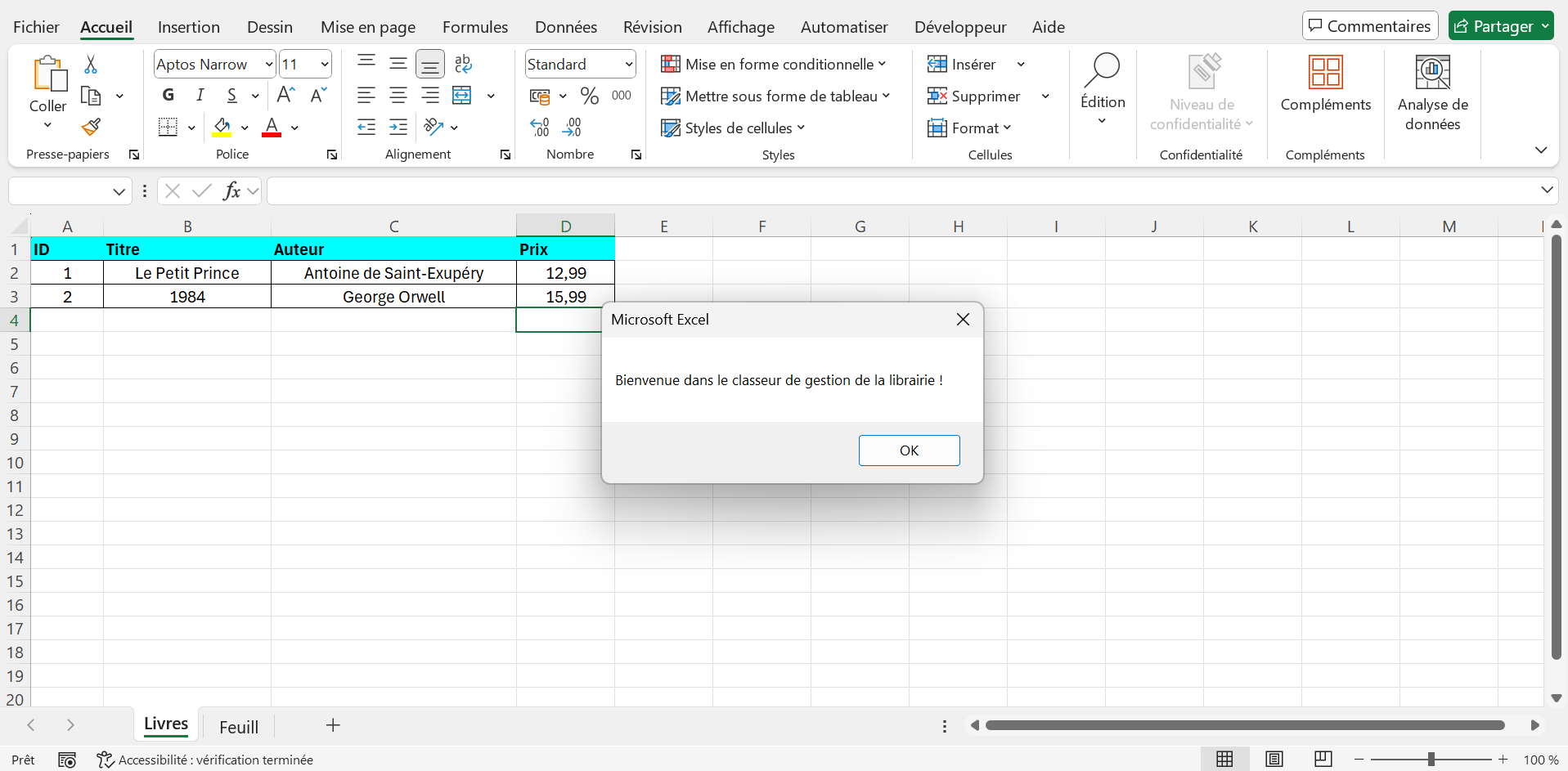
Task: Open Mise en forme conditionnelle menu
Action: pyautogui.click(x=774, y=64)
